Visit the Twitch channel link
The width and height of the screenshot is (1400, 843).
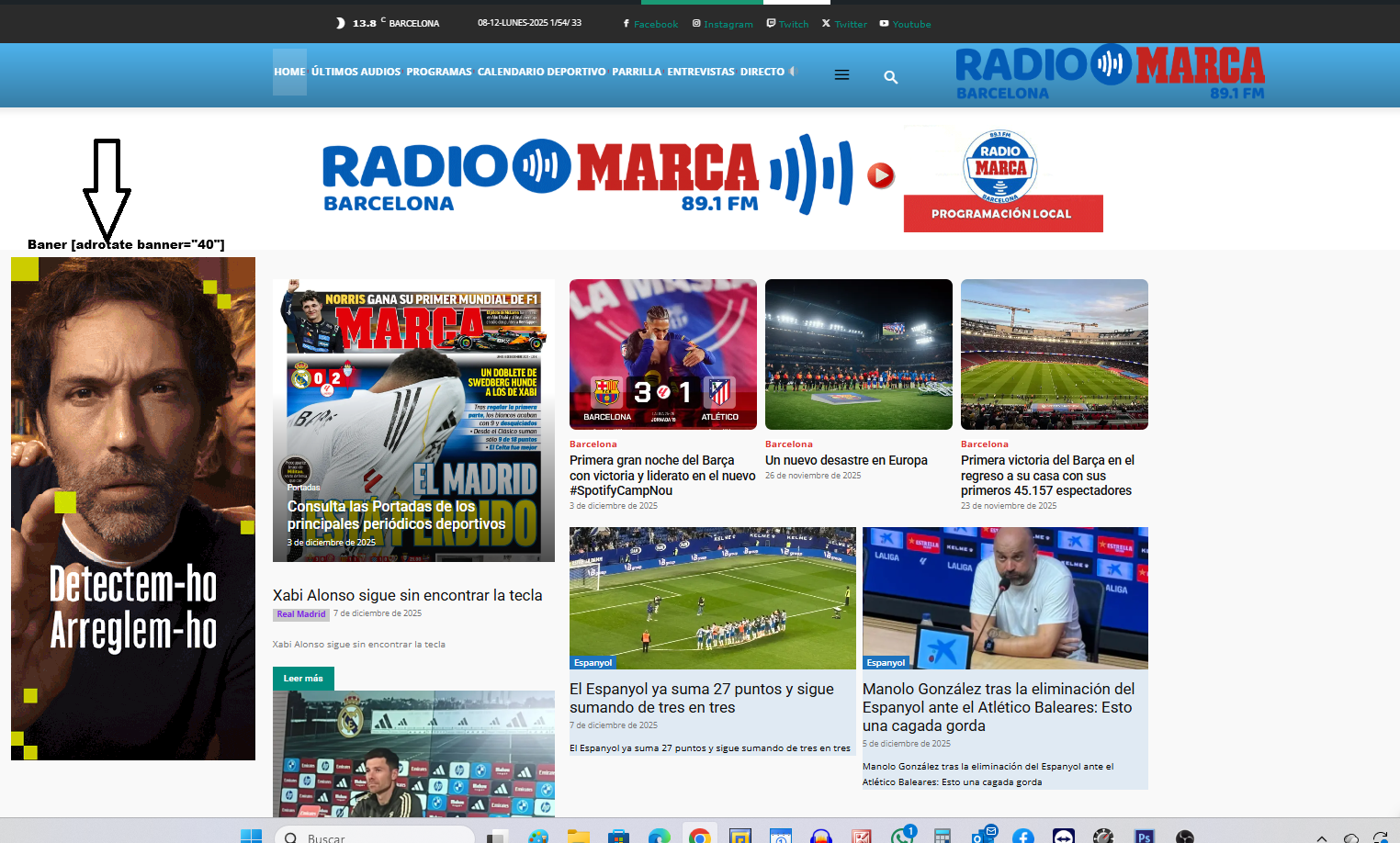point(794,24)
